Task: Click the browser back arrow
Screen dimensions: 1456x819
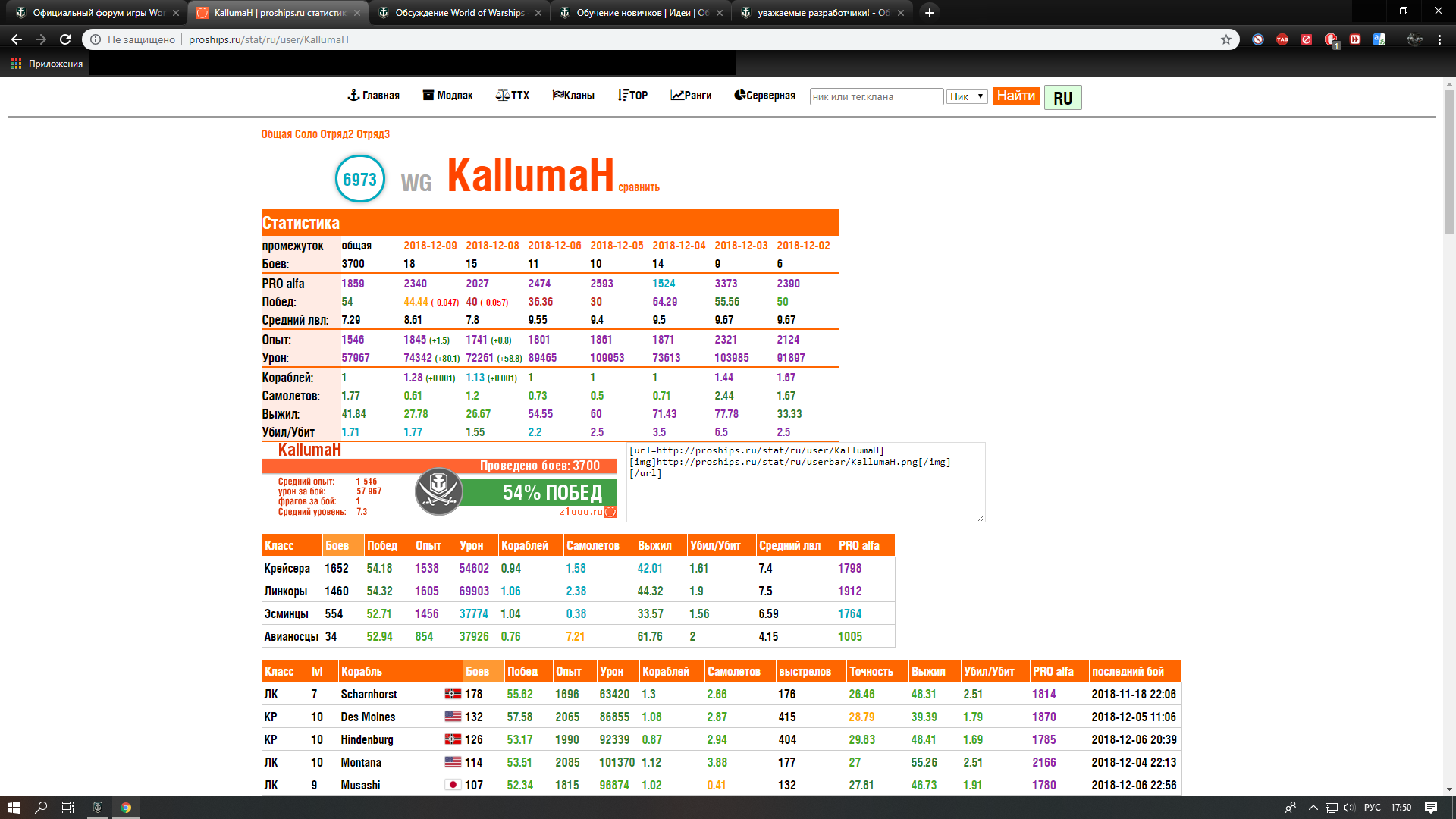Action: coord(17,39)
